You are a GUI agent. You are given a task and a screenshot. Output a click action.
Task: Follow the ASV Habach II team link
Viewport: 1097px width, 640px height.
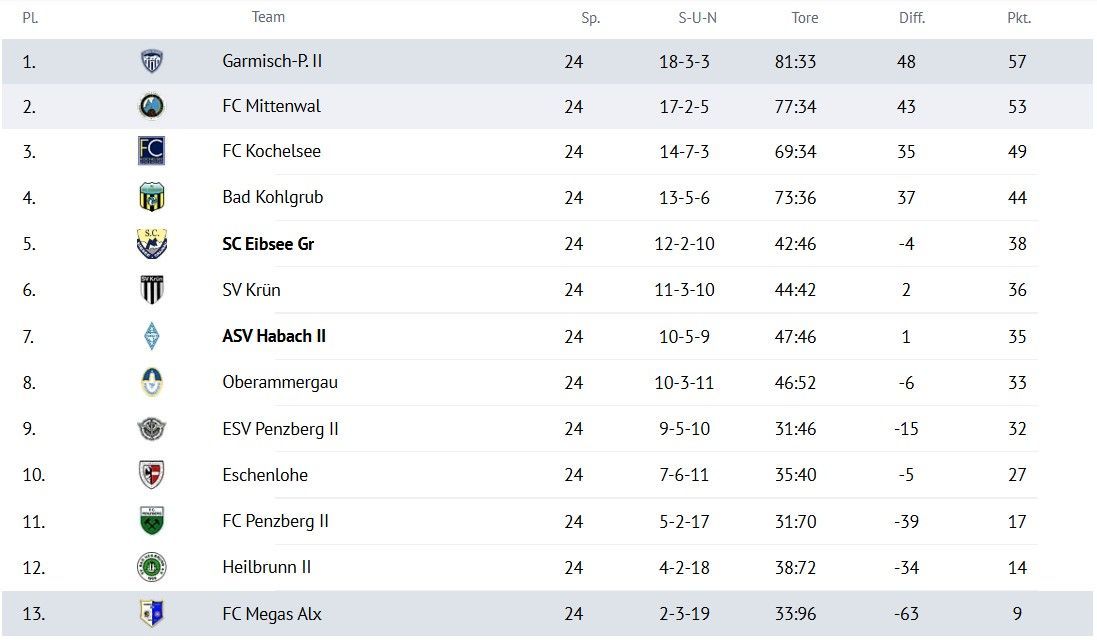pyautogui.click(x=274, y=336)
